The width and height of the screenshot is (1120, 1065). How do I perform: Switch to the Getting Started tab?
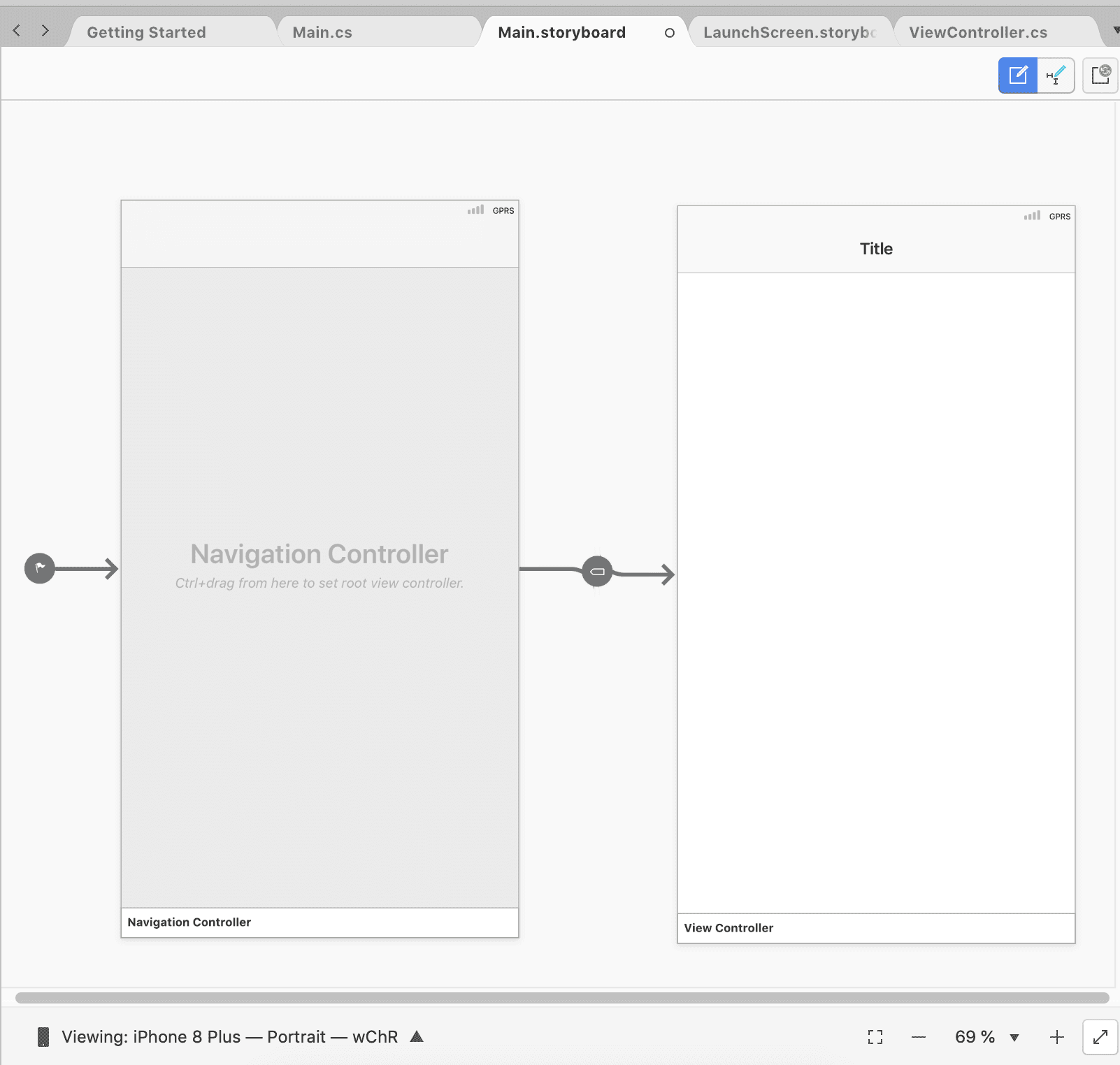point(146,32)
